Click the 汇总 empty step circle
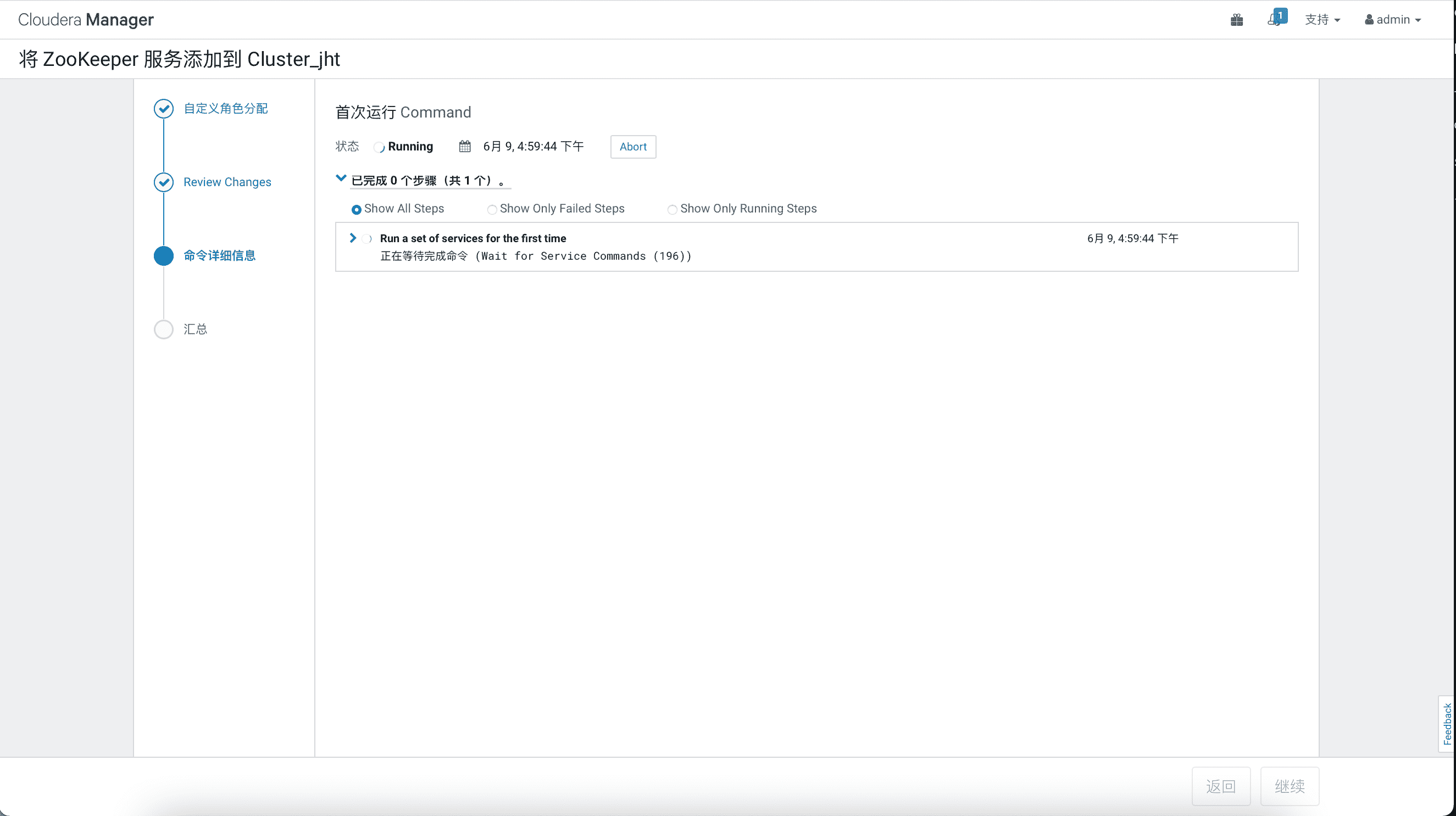This screenshot has width=1456, height=816. (164, 329)
